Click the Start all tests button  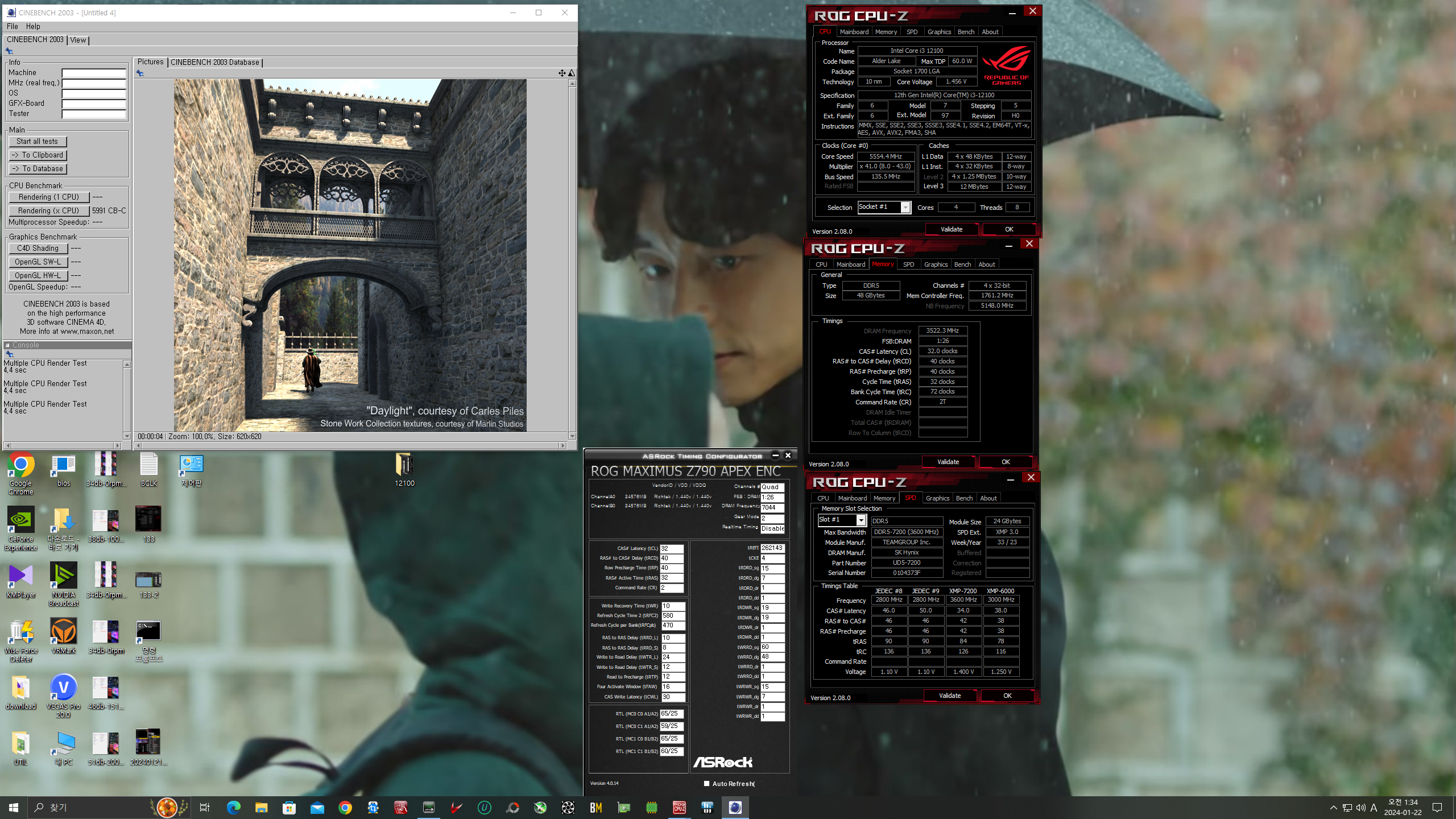coord(38,141)
